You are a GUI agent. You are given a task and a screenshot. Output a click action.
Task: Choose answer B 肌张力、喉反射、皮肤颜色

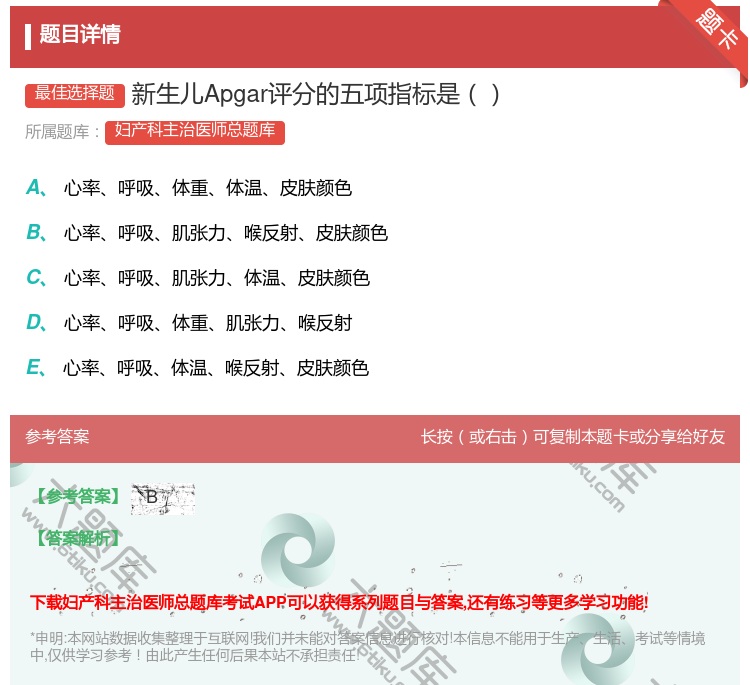[x=225, y=233]
